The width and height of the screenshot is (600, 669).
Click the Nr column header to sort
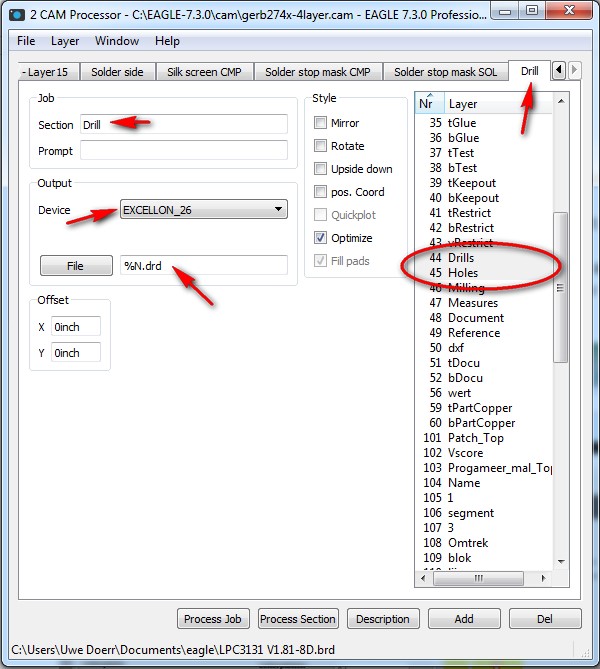[427, 104]
